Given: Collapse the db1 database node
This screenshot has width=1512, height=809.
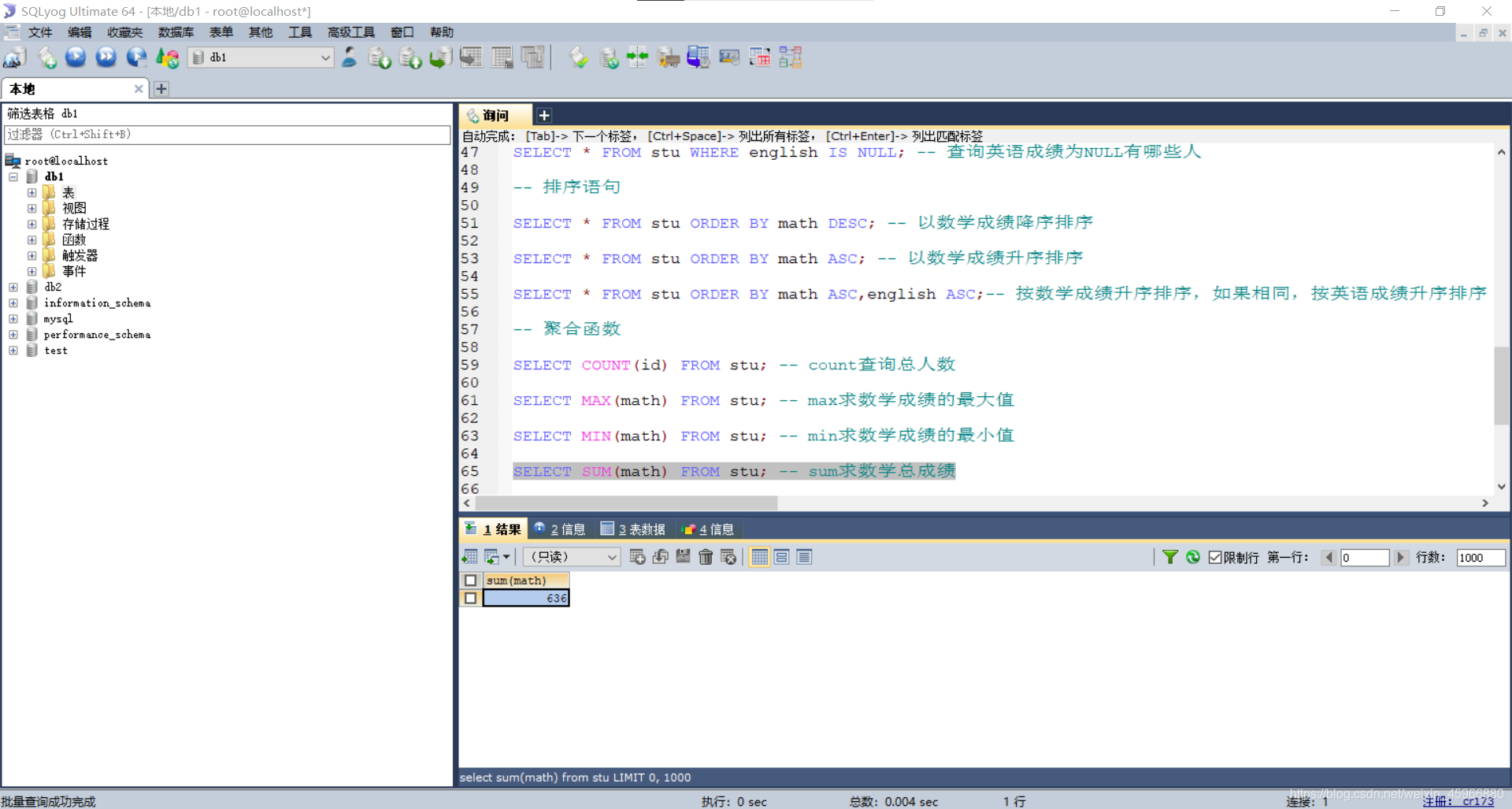Looking at the screenshot, I should tap(13, 176).
